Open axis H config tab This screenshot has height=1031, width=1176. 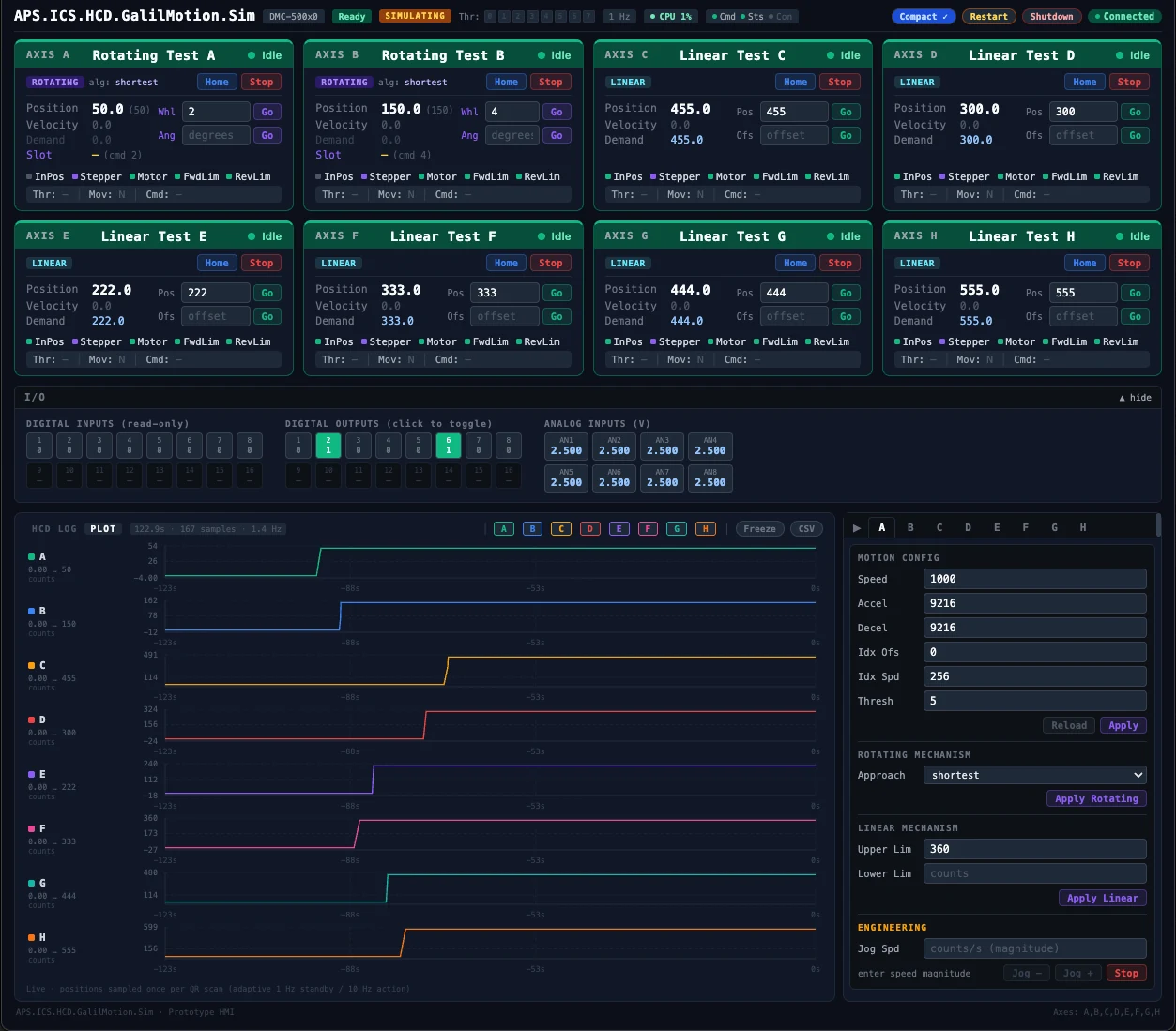click(x=1083, y=528)
